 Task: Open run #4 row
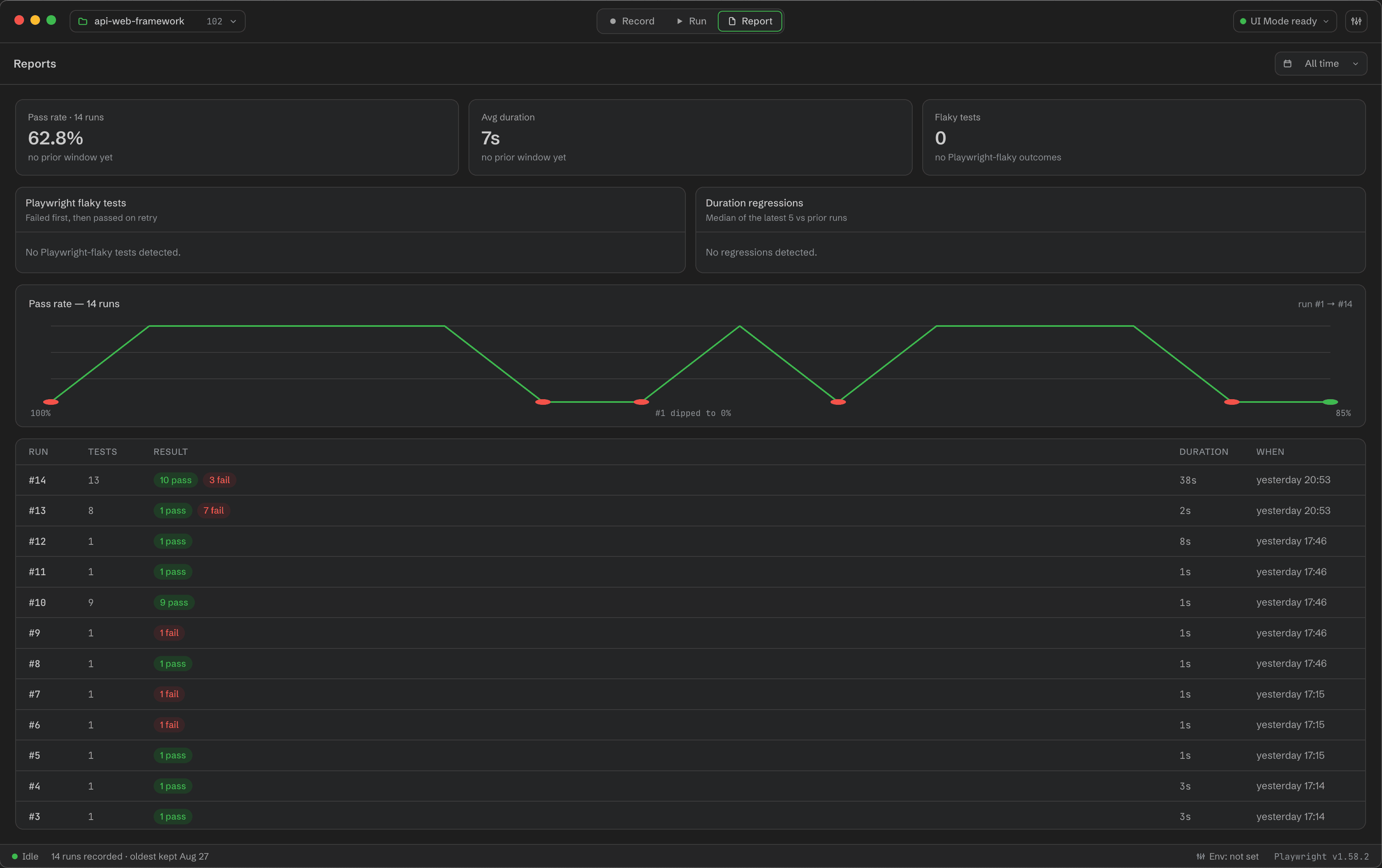click(691, 786)
